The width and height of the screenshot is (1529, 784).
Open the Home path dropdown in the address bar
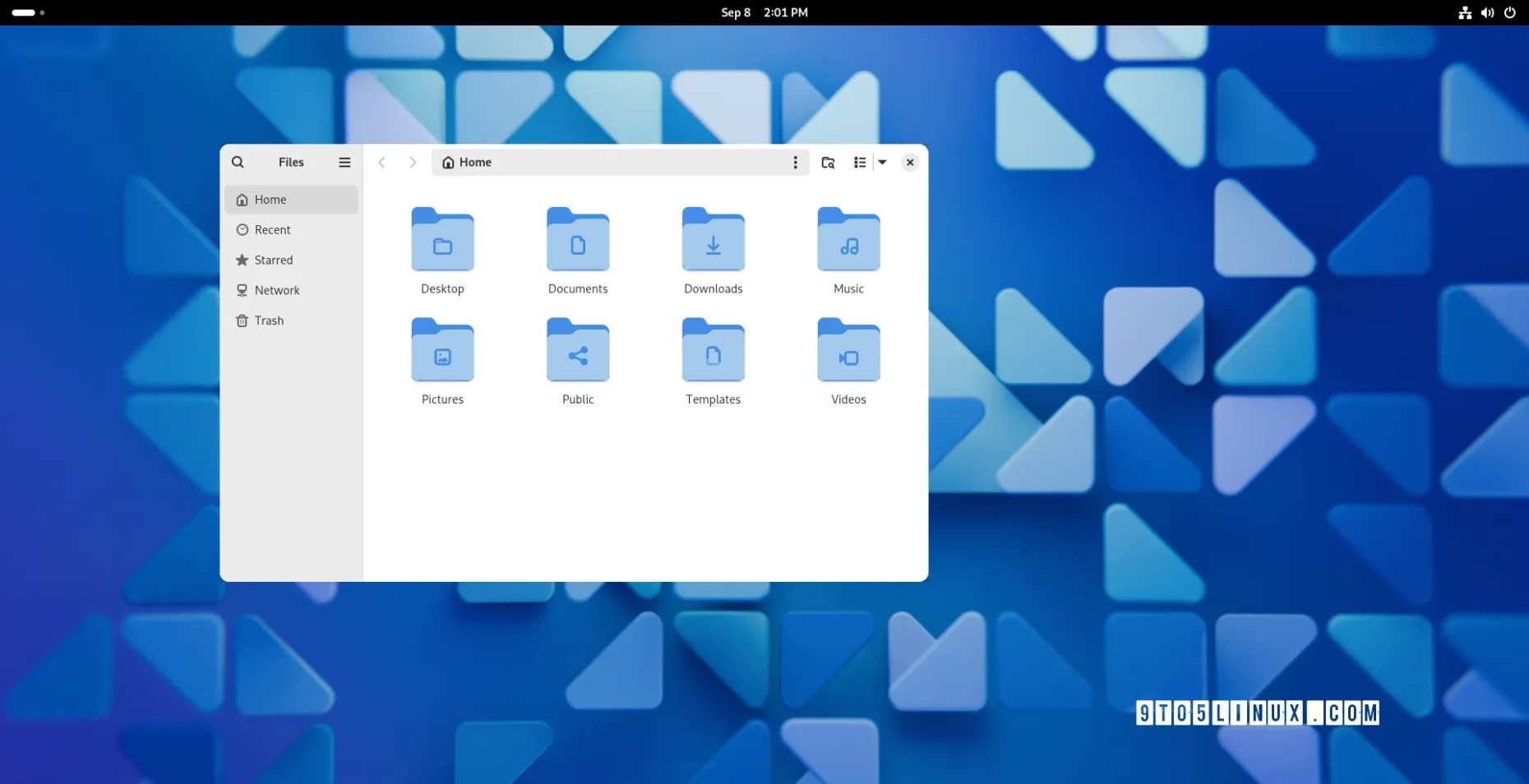[x=465, y=162]
